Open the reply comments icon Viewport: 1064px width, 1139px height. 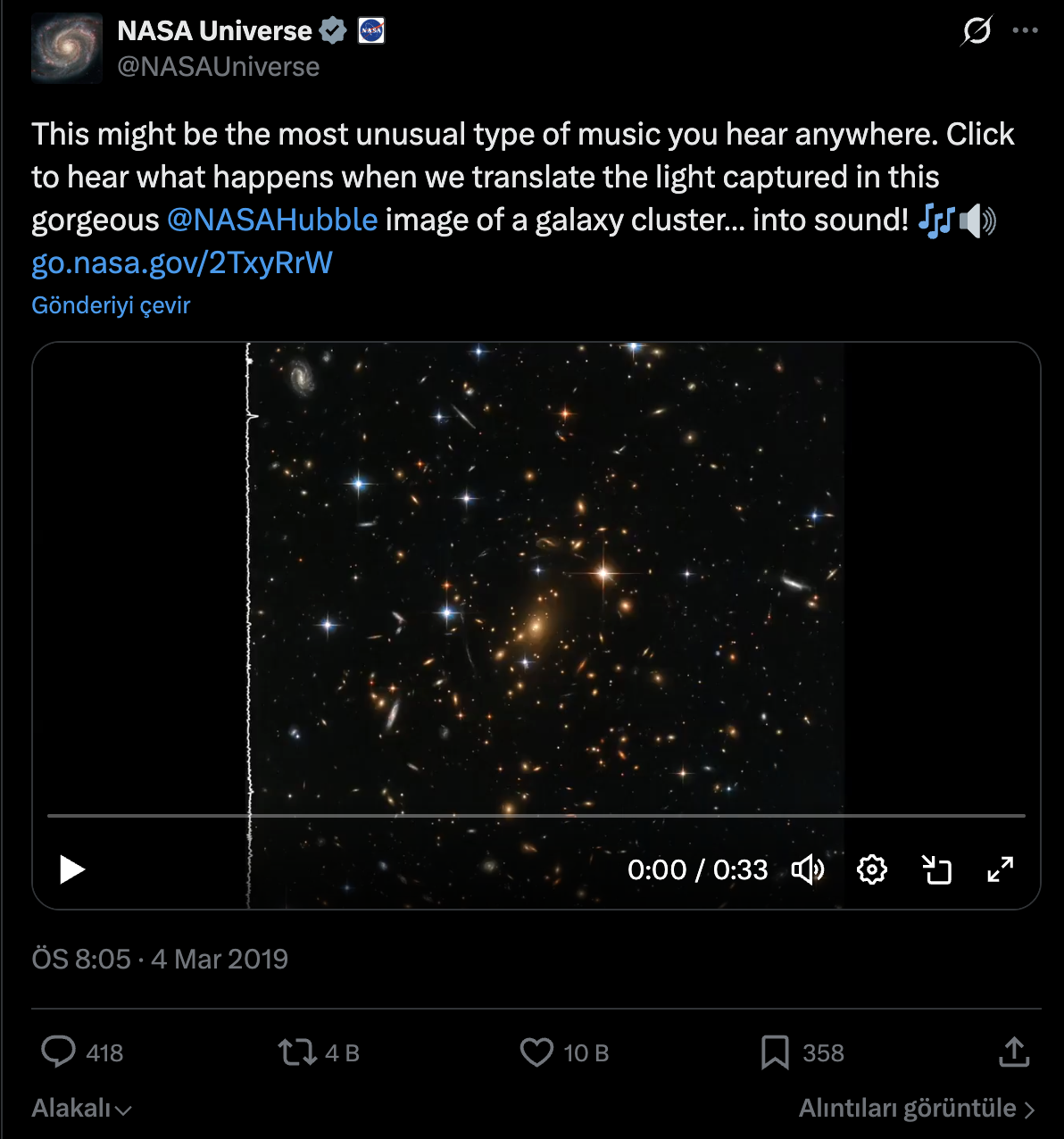click(59, 1052)
